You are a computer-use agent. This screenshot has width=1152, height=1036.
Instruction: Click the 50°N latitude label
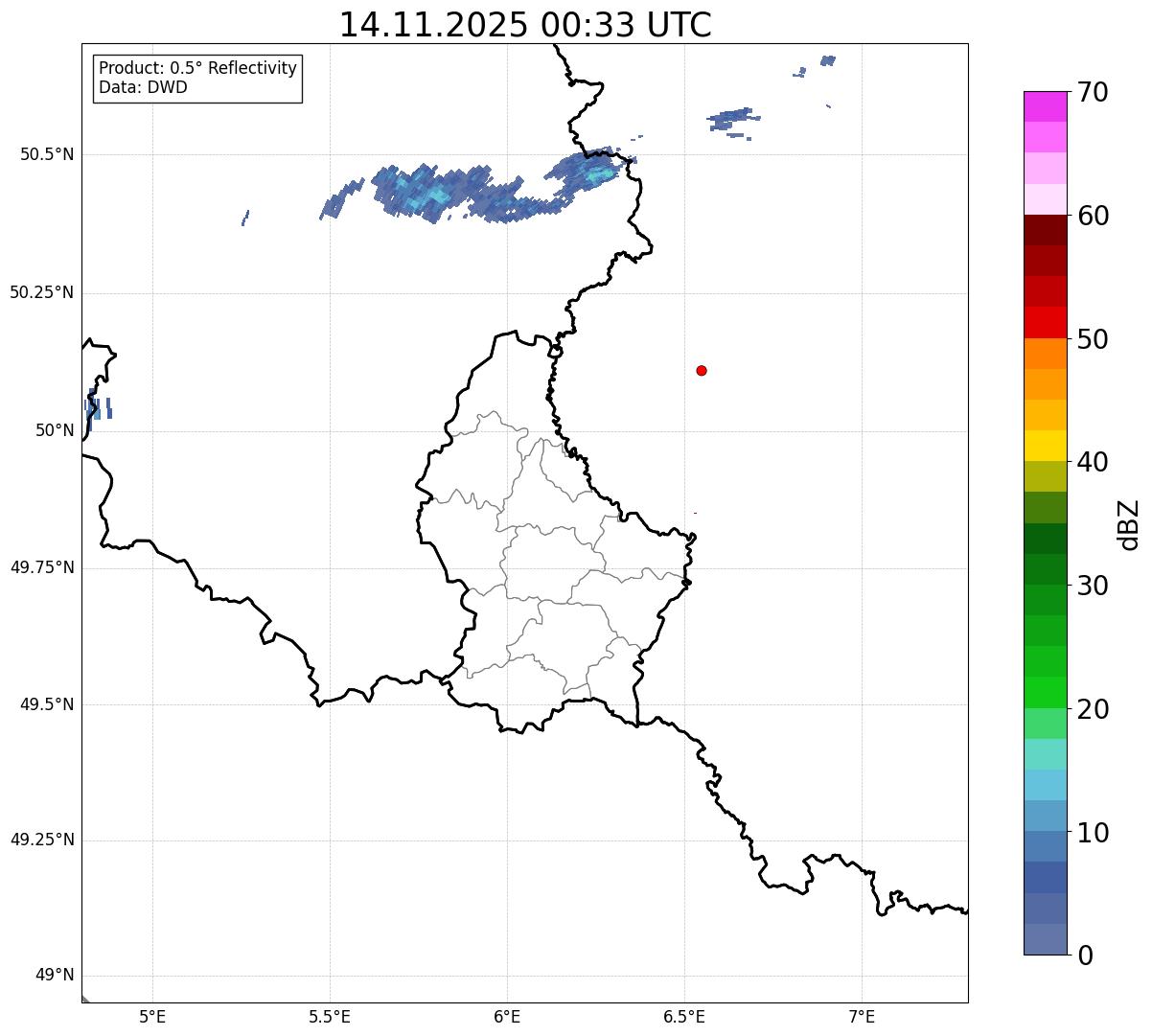point(54,430)
